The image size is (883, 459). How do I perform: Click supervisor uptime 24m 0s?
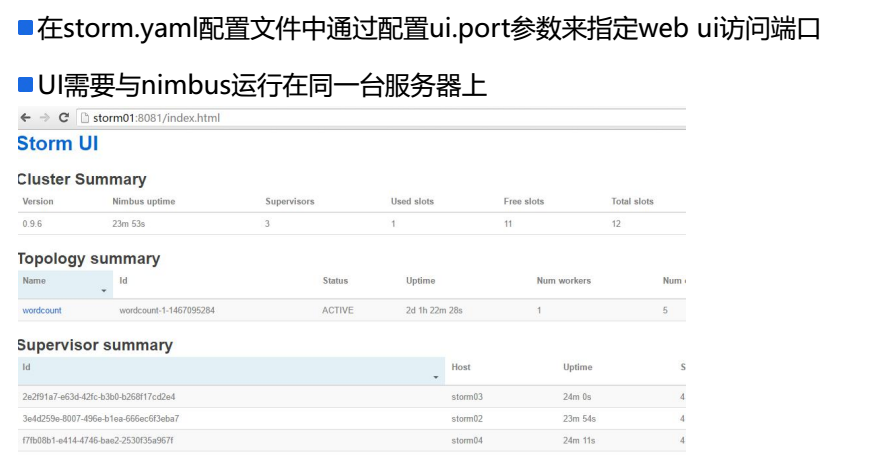(x=577, y=396)
